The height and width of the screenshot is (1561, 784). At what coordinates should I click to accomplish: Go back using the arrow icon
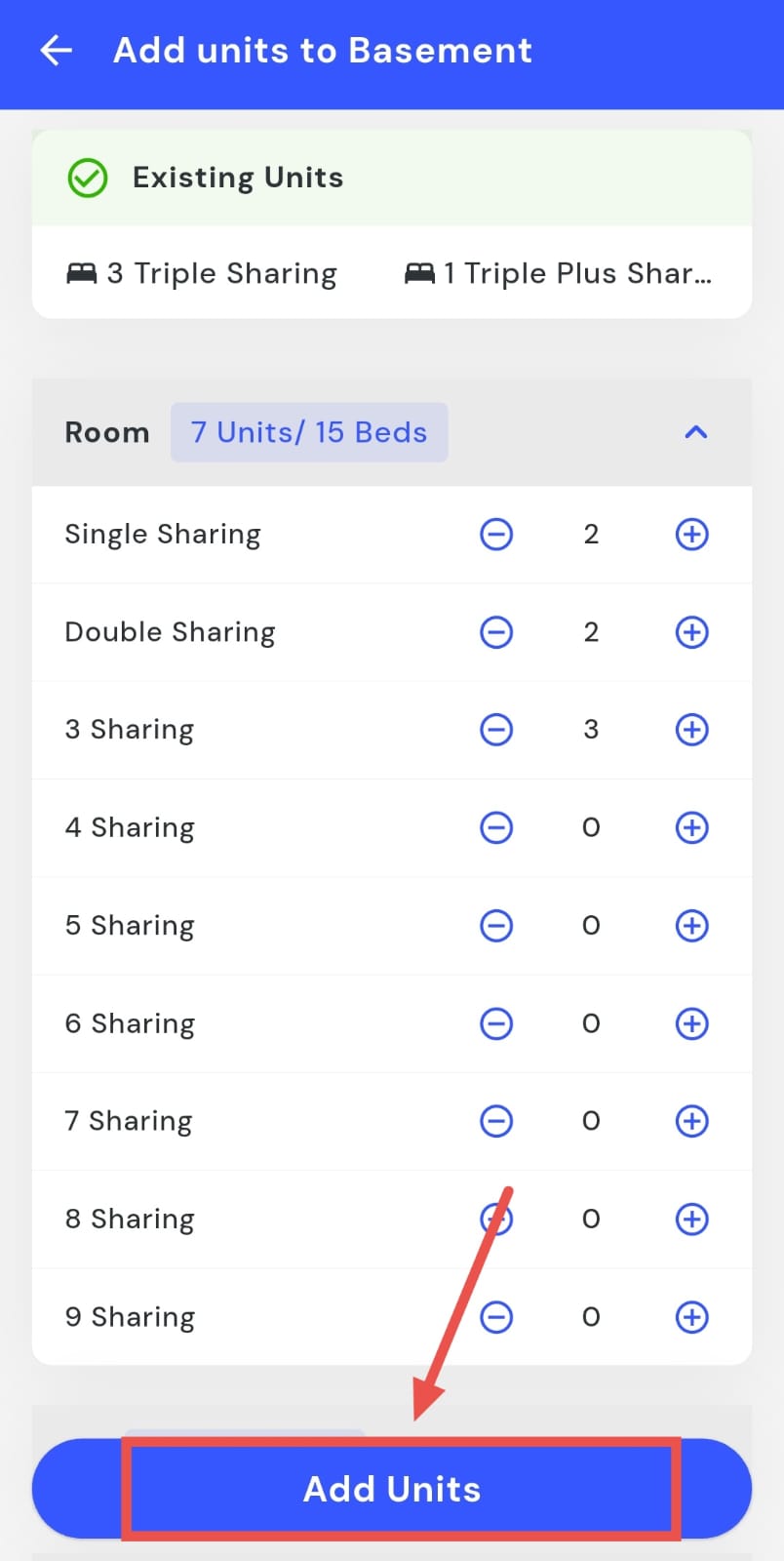[57, 51]
